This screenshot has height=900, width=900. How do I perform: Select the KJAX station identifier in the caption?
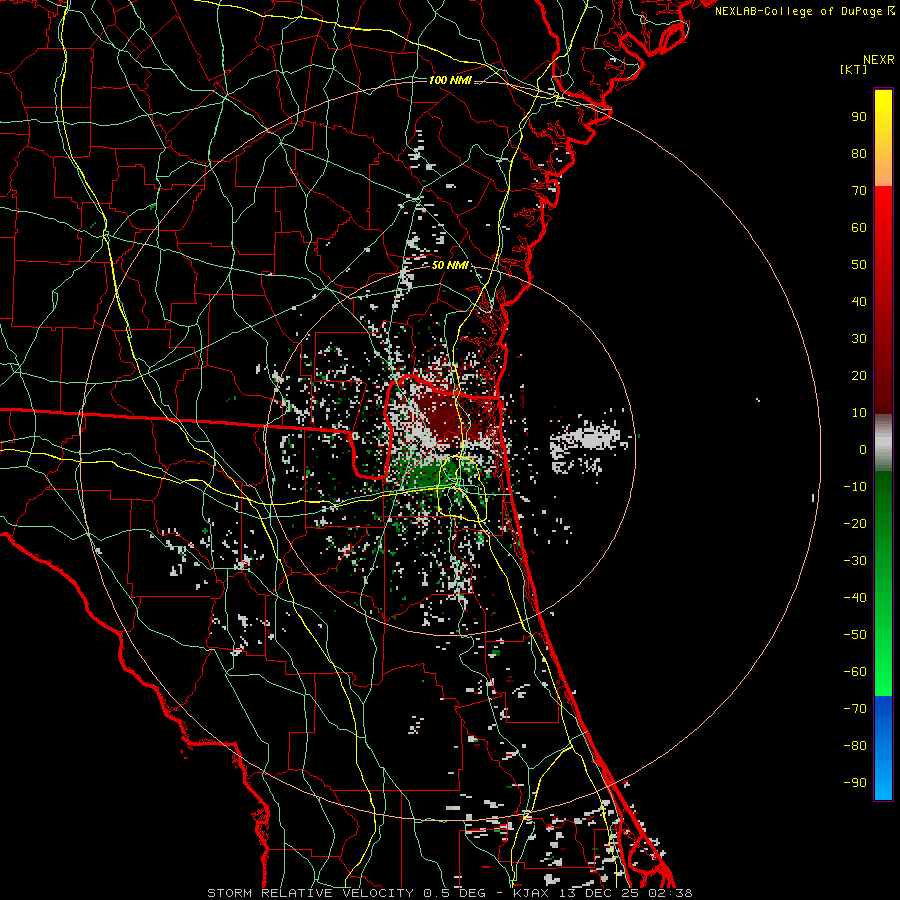coord(530,893)
